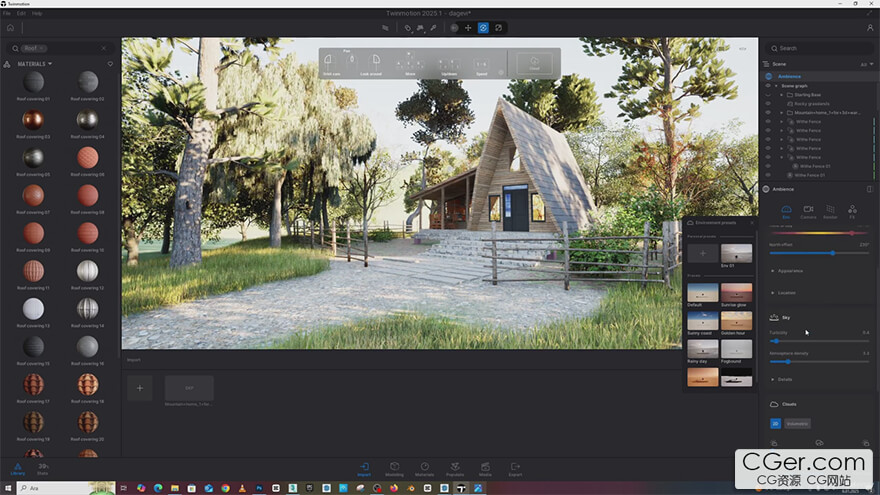Image resolution: width=880 pixels, height=495 pixels.
Task: Toggle Ambience panel dock icon
Action: click(x=869, y=189)
